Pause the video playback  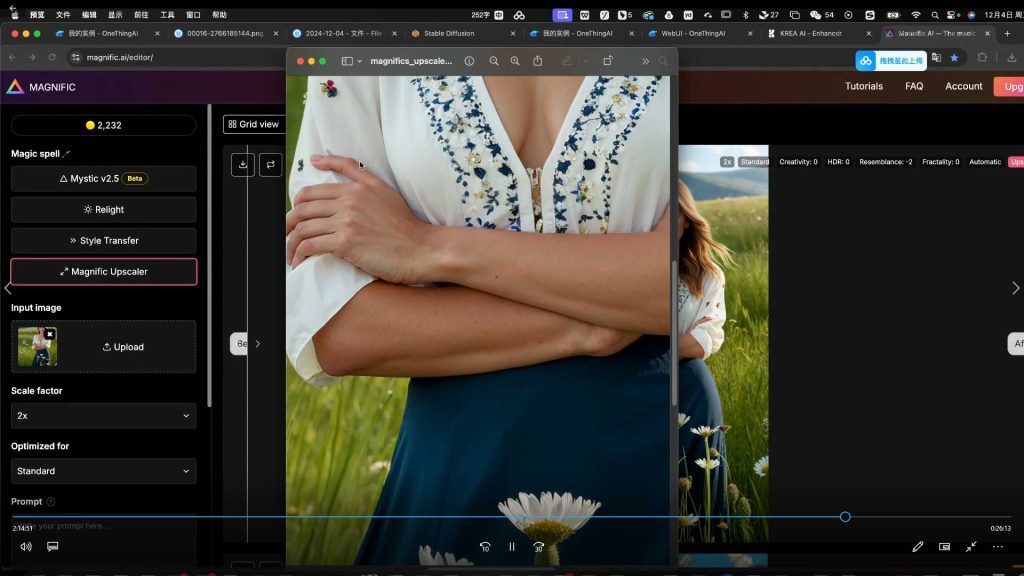tap(512, 547)
